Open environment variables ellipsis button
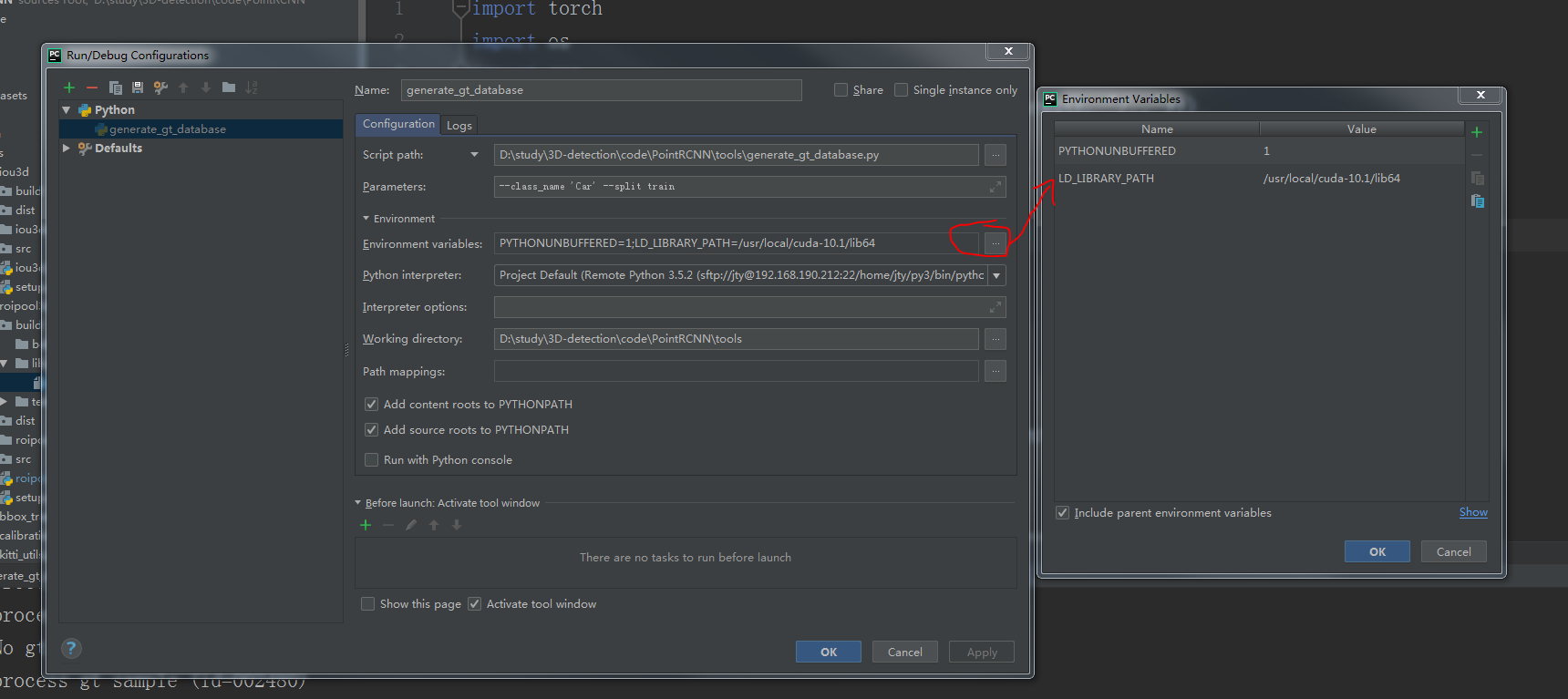Viewport: 1568px width, 699px height. tap(995, 243)
